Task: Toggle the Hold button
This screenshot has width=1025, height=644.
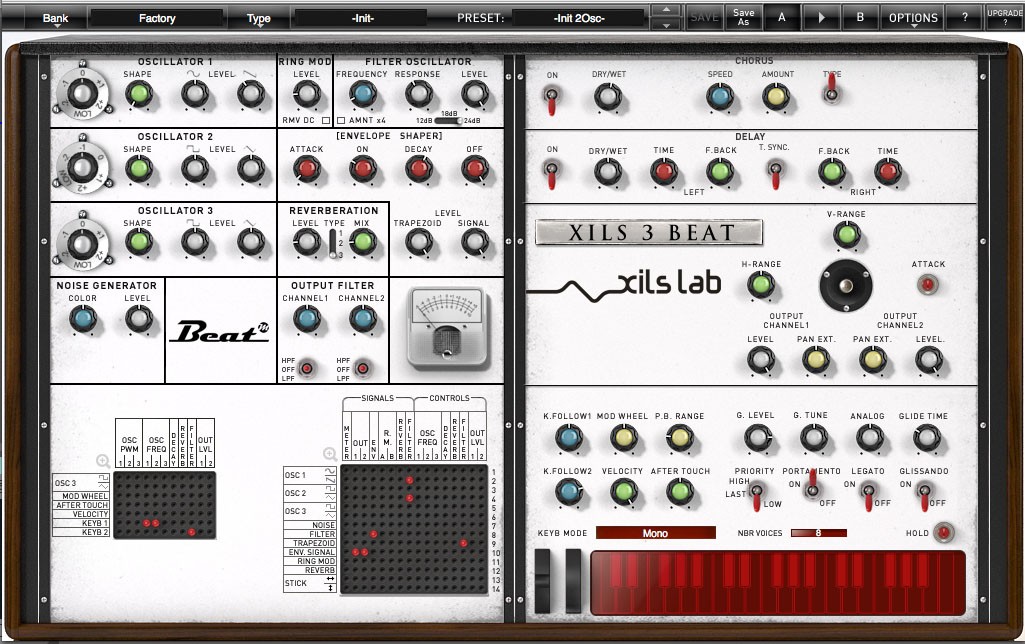Action: click(x=943, y=533)
